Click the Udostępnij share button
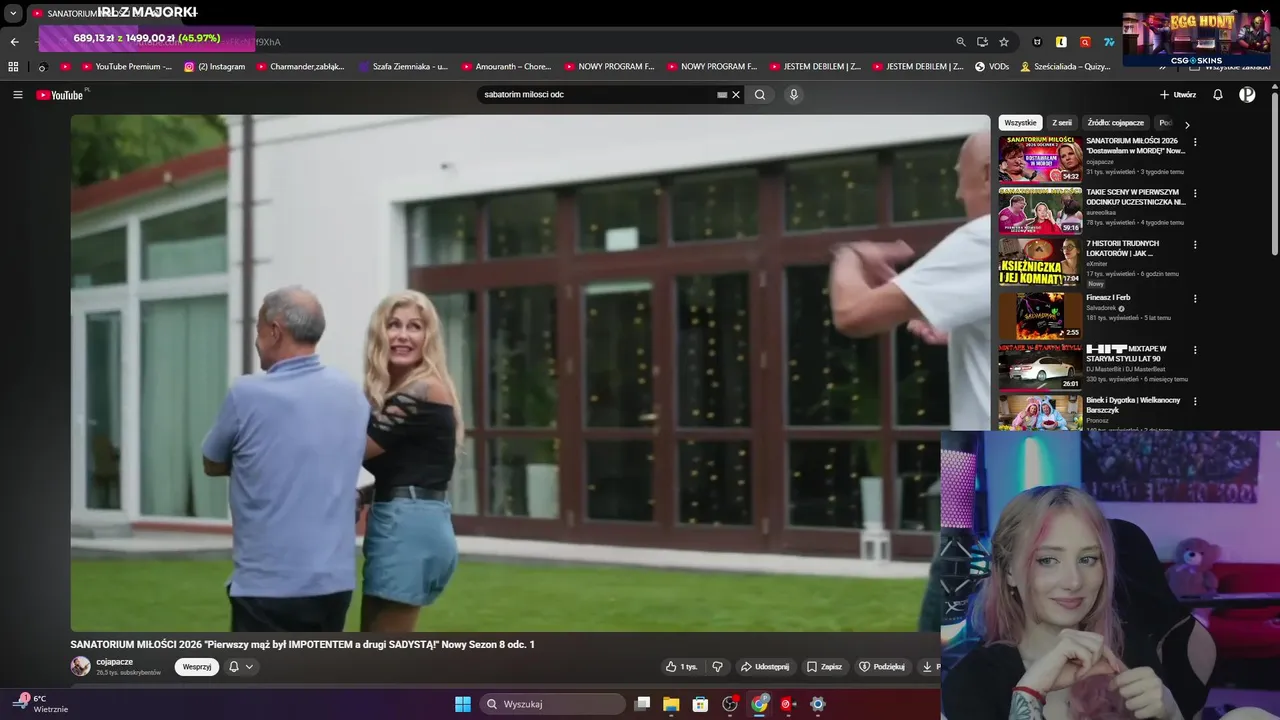Image resolution: width=1280 pixels, height=720 pixels. [x=765, y=667]
